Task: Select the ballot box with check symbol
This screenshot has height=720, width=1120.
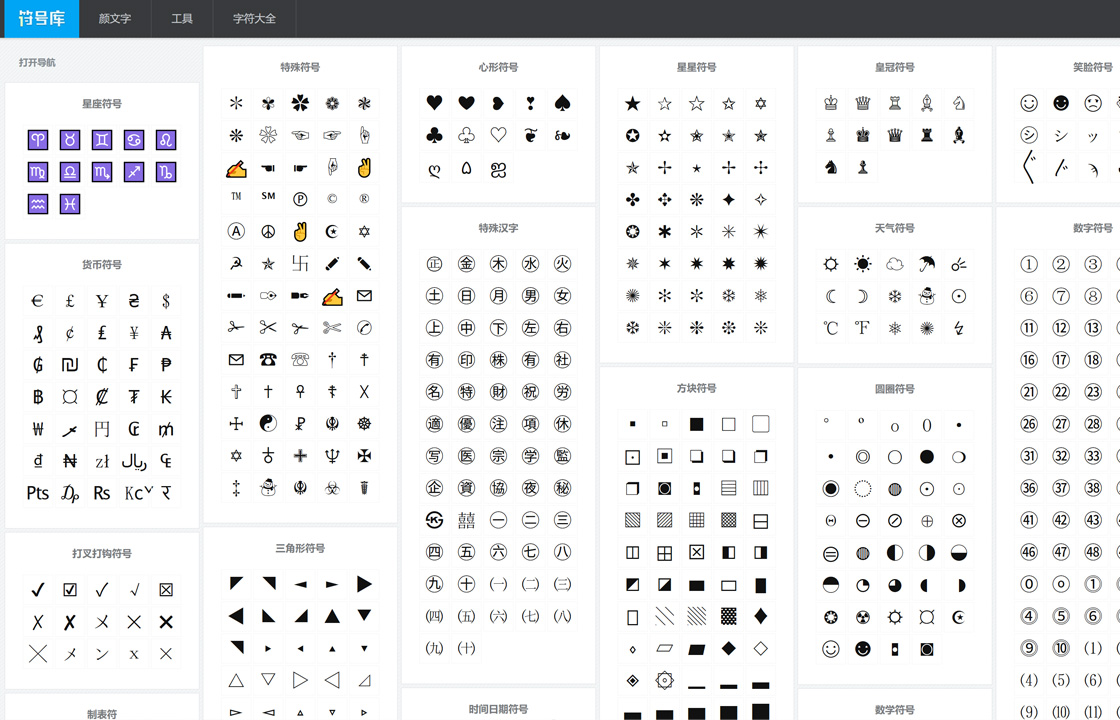Action: (x=70, y=590)
